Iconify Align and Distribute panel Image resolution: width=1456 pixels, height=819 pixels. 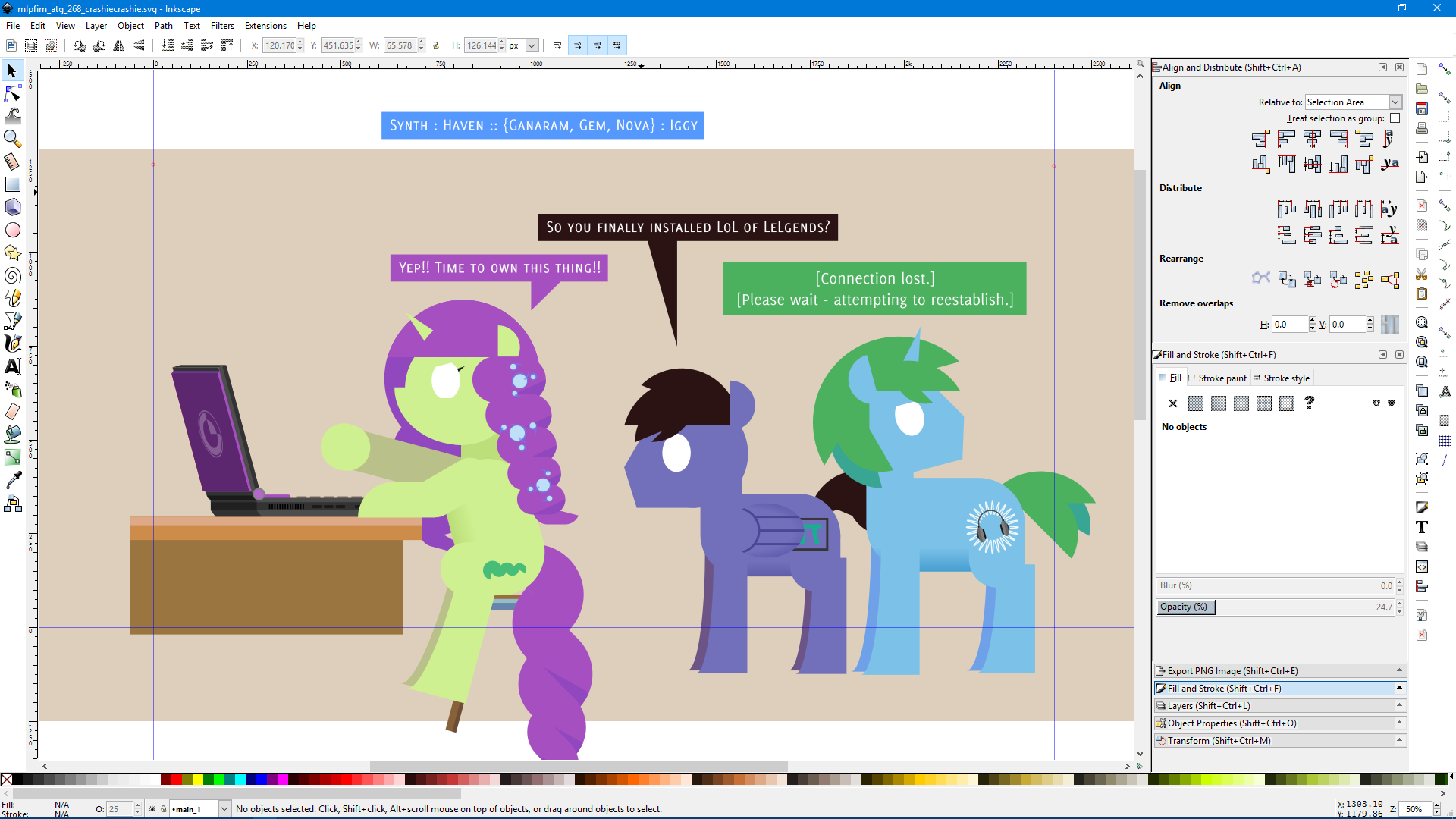(x=1382, y=67)
